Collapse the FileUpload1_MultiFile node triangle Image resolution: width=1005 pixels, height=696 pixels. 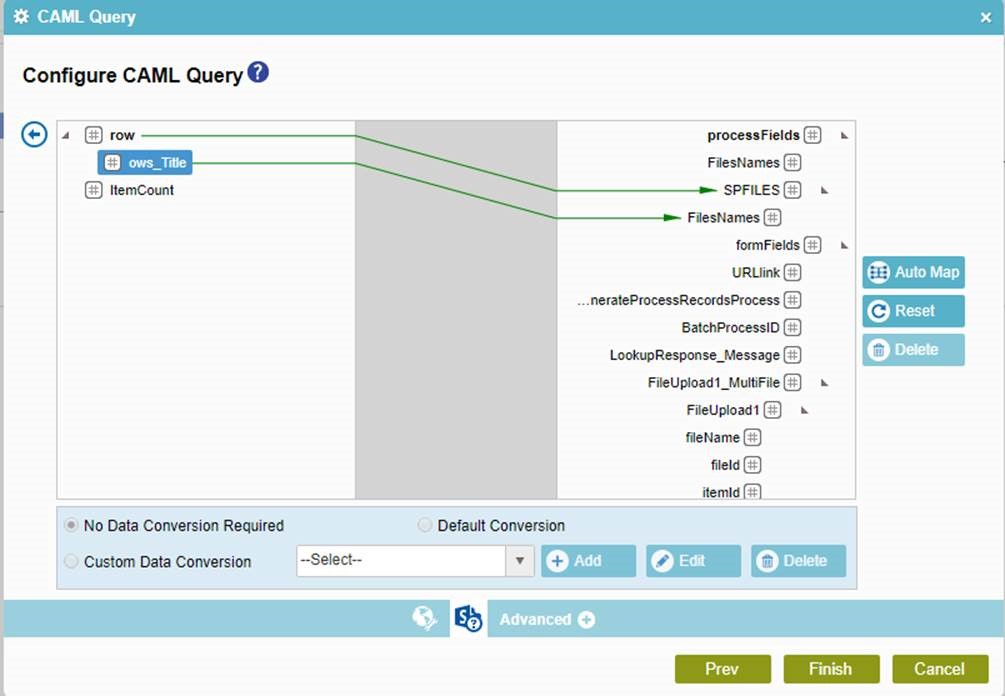coord(824,383)
